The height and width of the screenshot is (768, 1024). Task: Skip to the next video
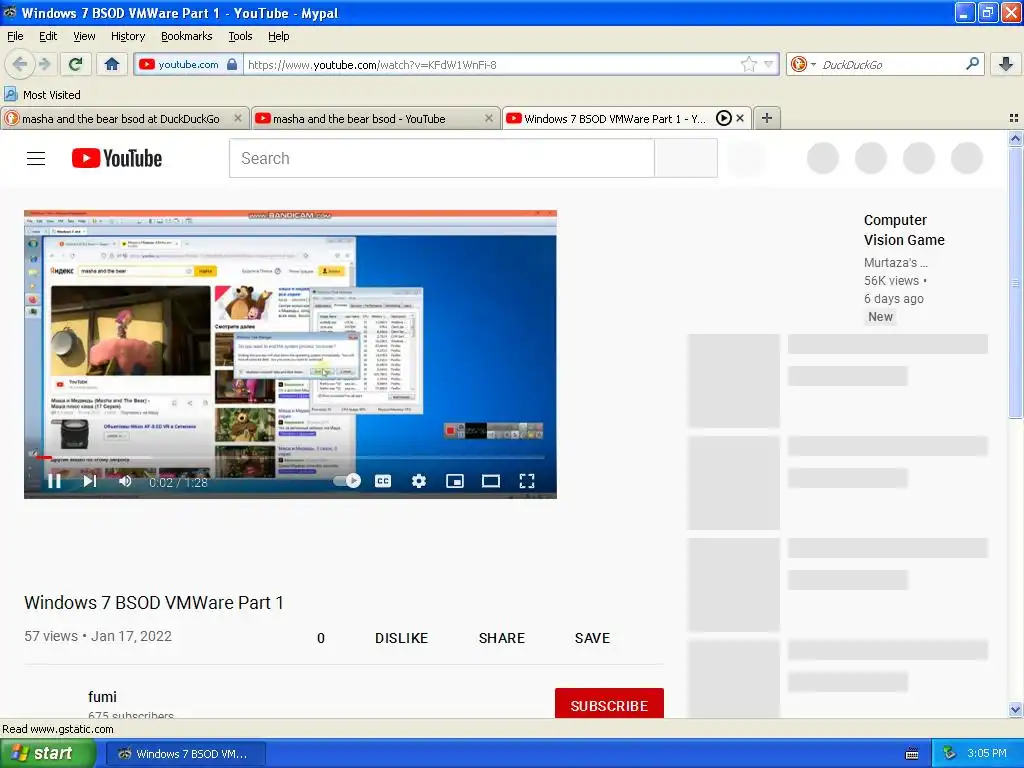(89, 481)
